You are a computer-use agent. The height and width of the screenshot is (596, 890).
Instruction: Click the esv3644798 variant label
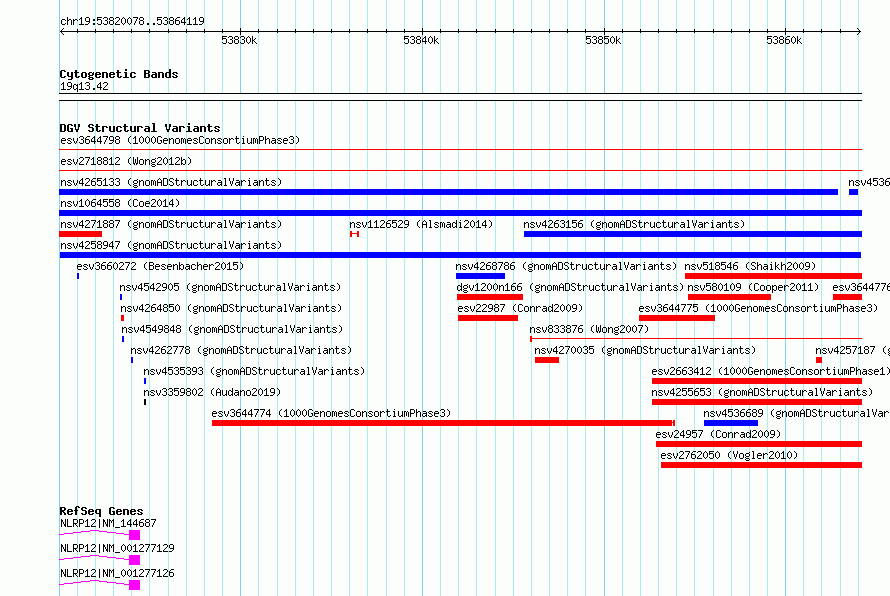179,140
